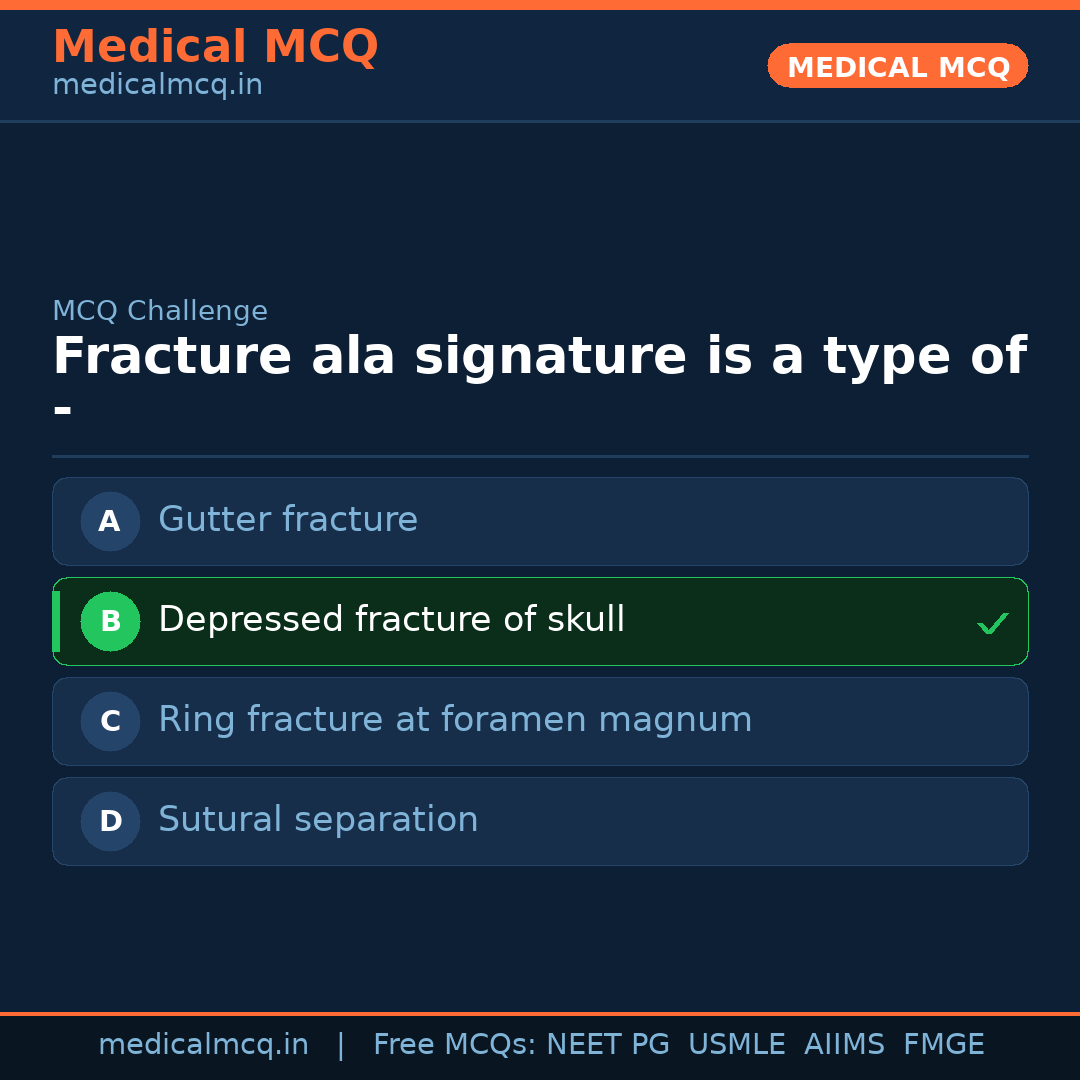Select option B, Depressed fracture of skull
The width and height of the screenshot is (1080, 1080).
540,621
